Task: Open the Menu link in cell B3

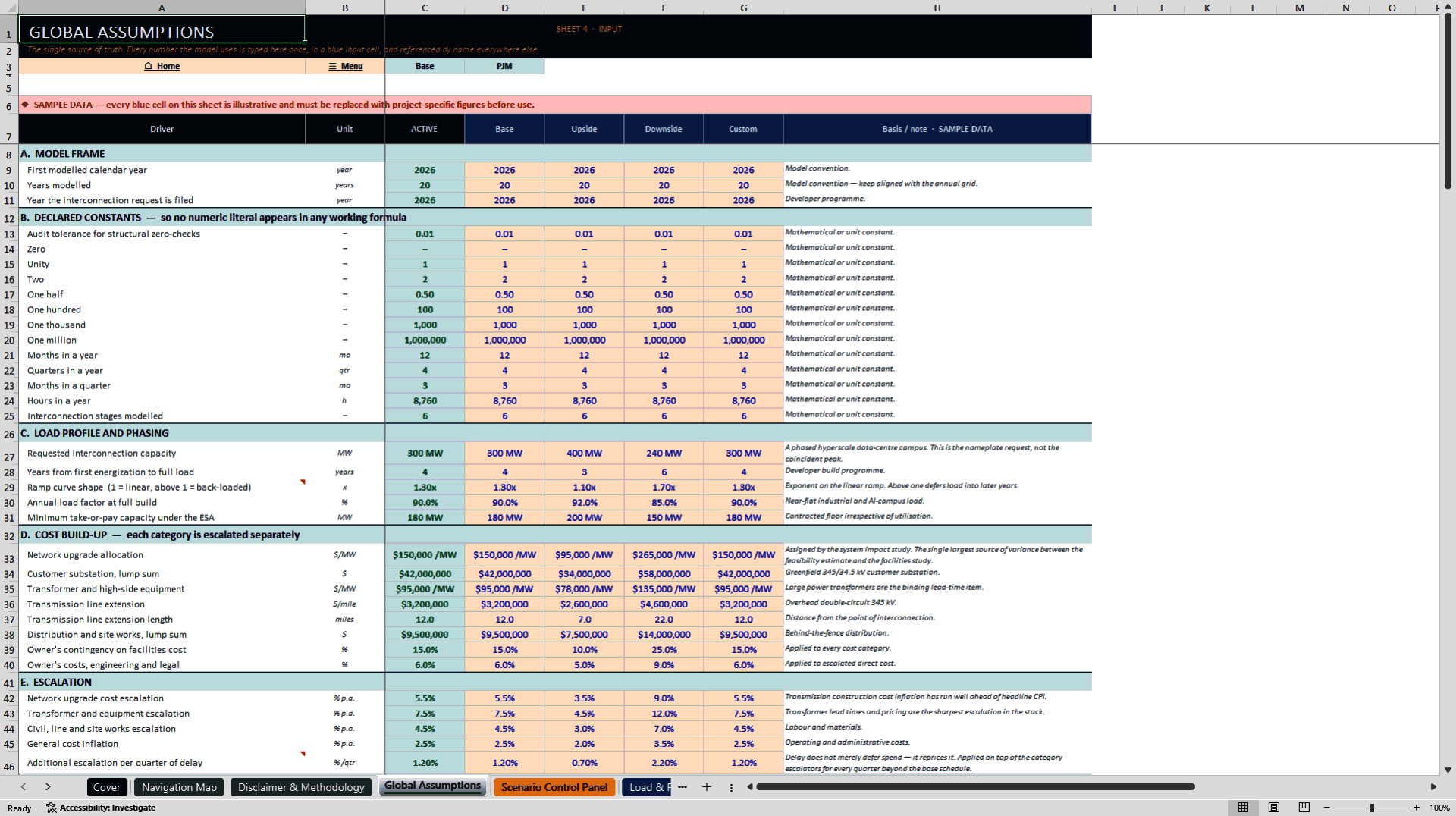Action: coord(345,66)
